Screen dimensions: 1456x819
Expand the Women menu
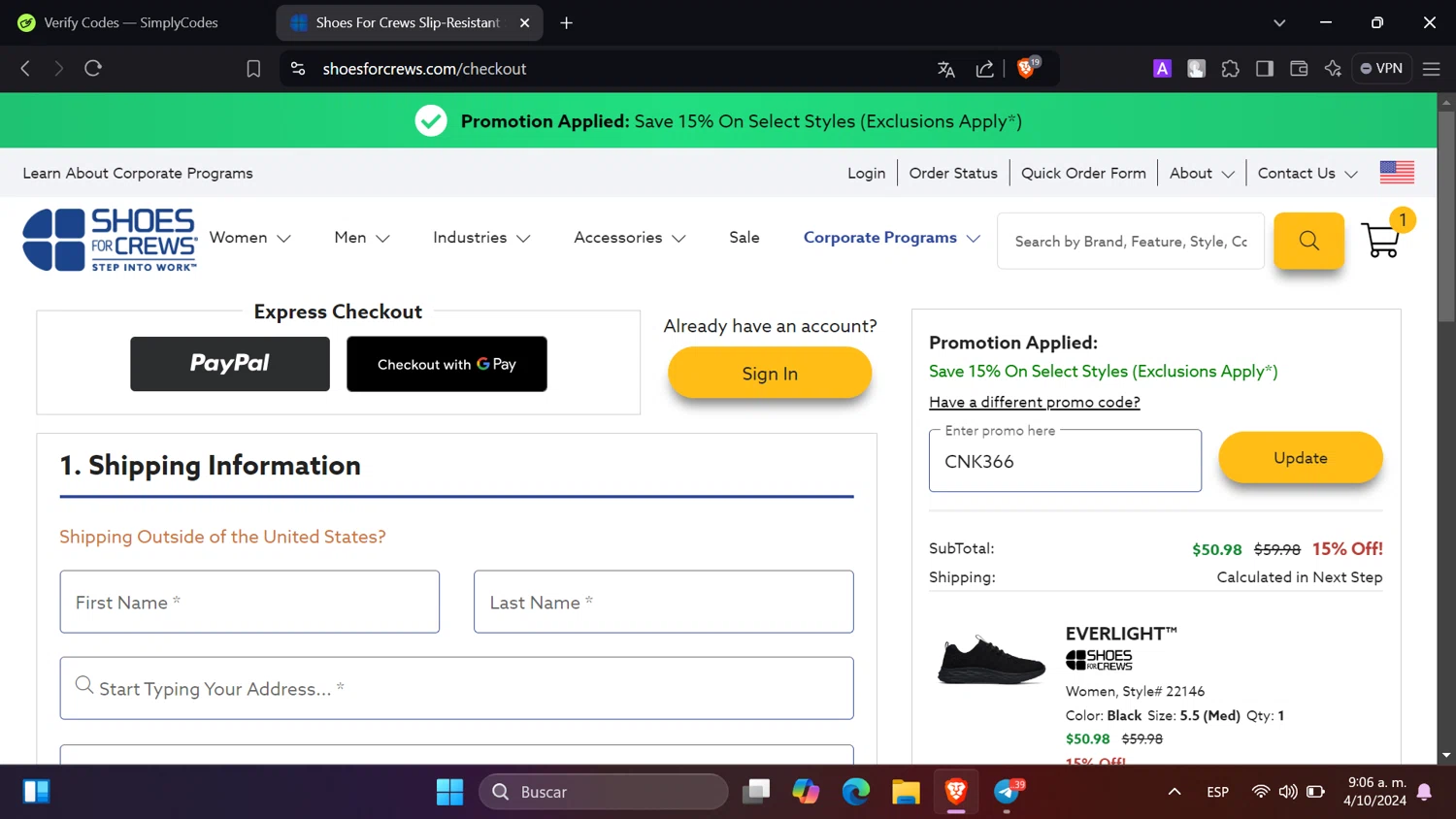(x=250, y=238)
